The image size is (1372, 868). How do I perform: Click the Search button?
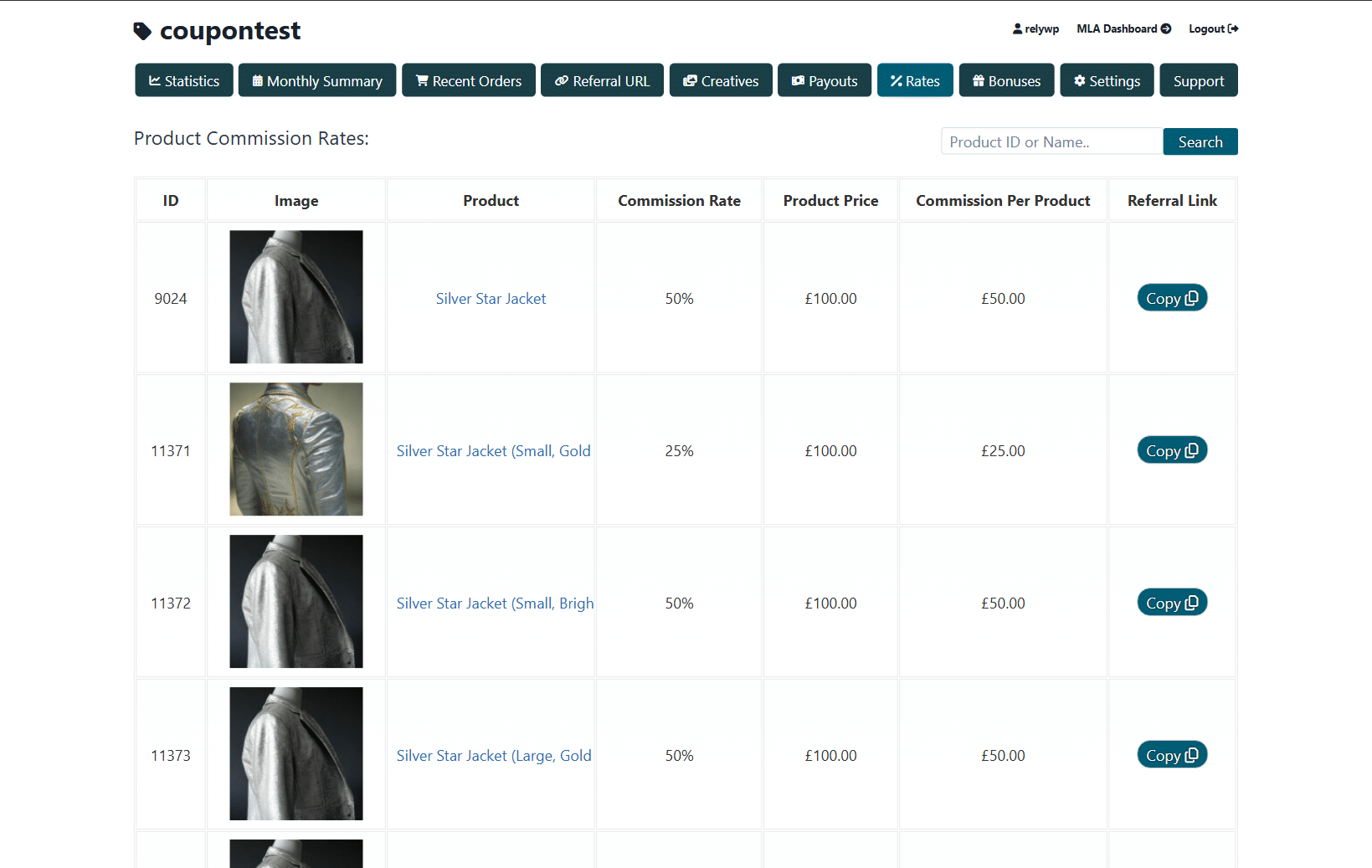click(1200, 141)
